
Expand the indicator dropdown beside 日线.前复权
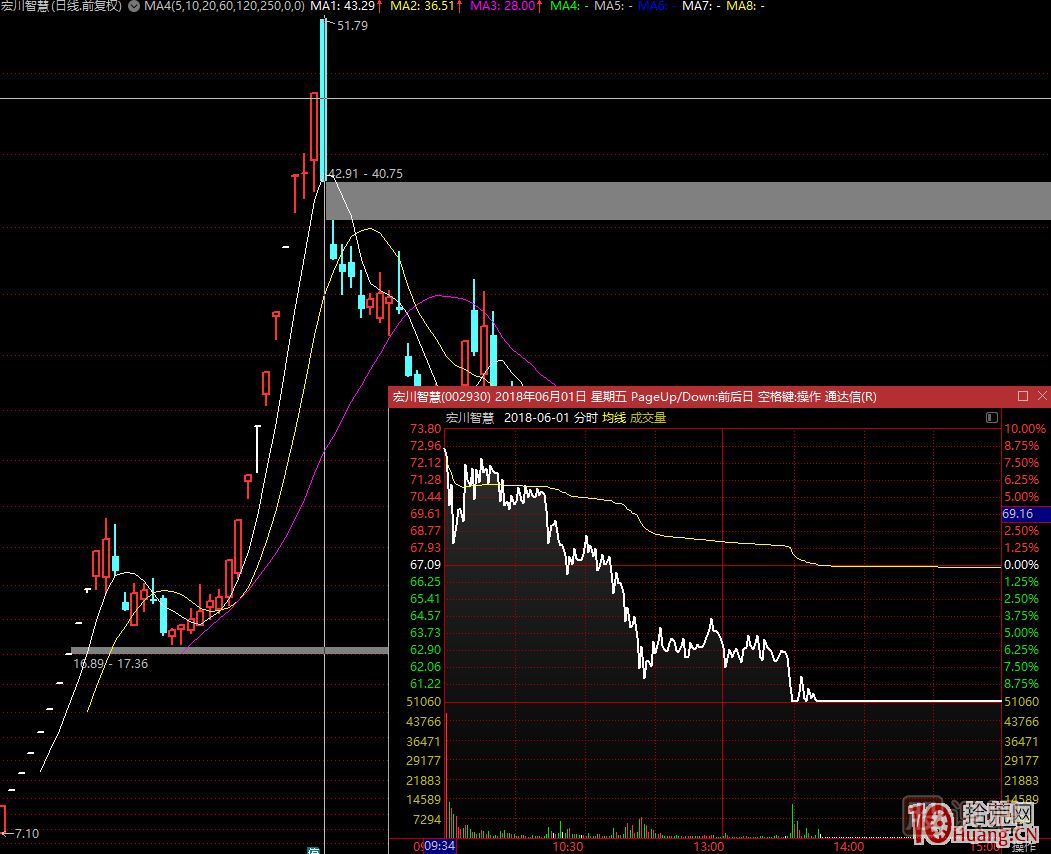[x=134, y=6]
